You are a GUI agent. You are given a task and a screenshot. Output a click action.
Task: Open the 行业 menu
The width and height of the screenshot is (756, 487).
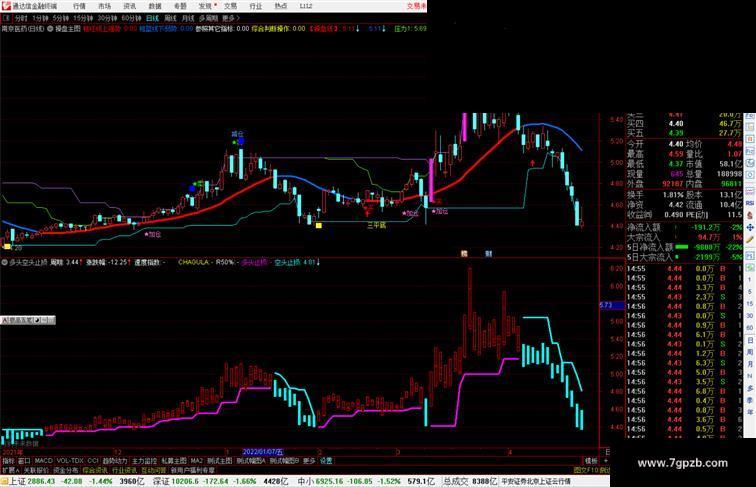tap(256, 6)
